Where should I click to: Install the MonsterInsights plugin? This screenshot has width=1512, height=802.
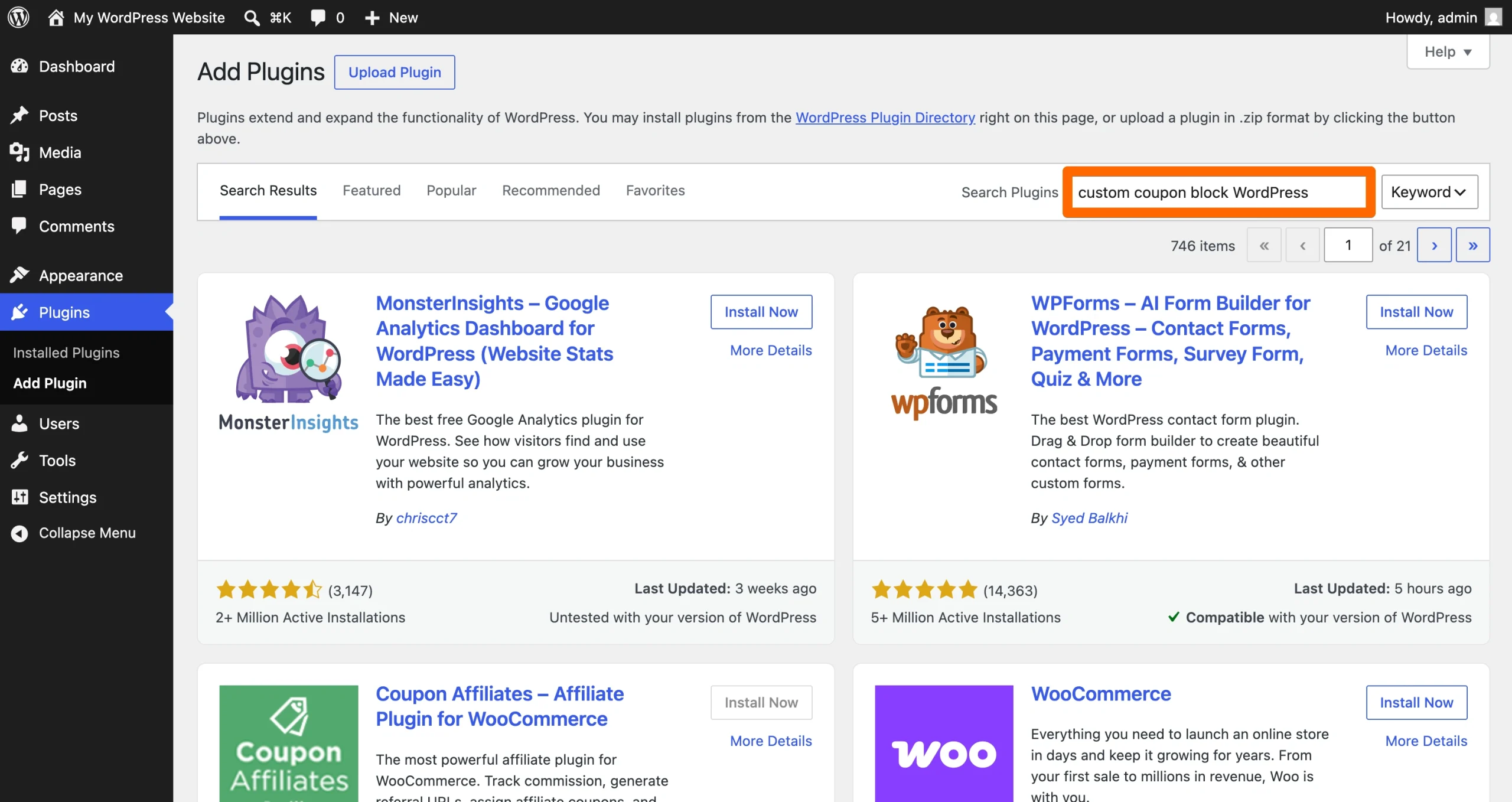(x=761, y=312)
